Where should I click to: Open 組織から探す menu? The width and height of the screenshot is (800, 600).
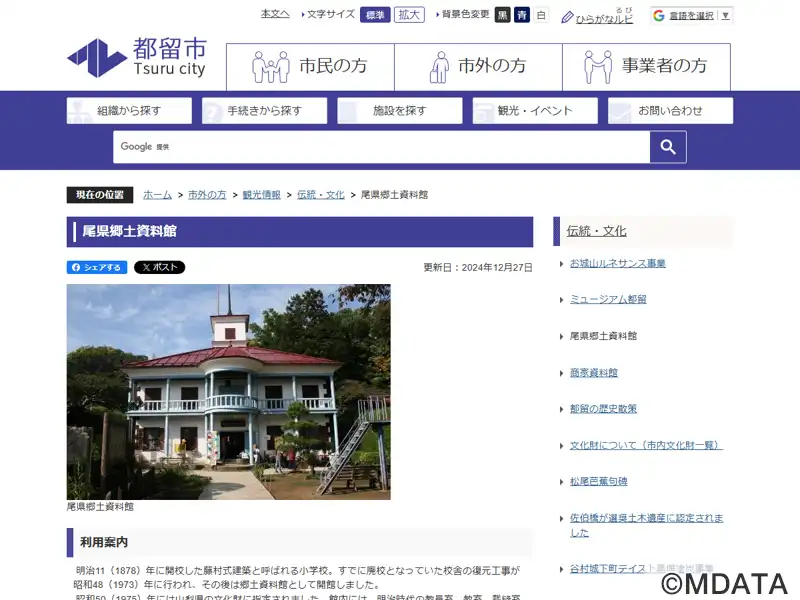pos(129,111)
